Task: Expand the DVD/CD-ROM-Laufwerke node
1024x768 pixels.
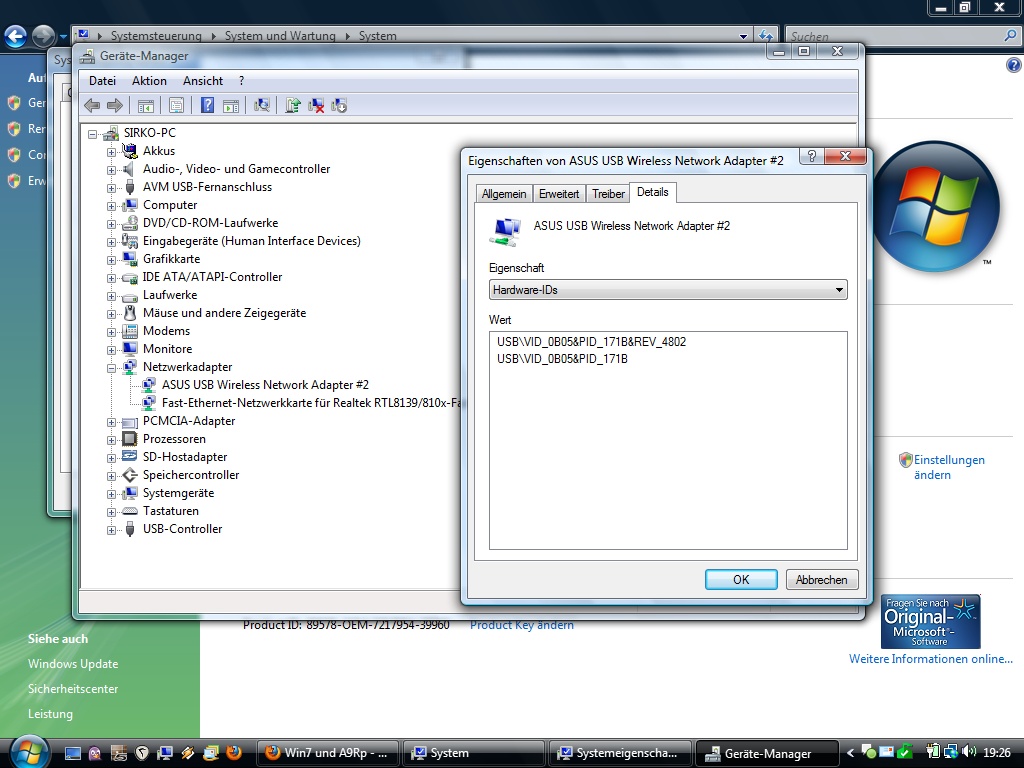Action: pos(111,224)
